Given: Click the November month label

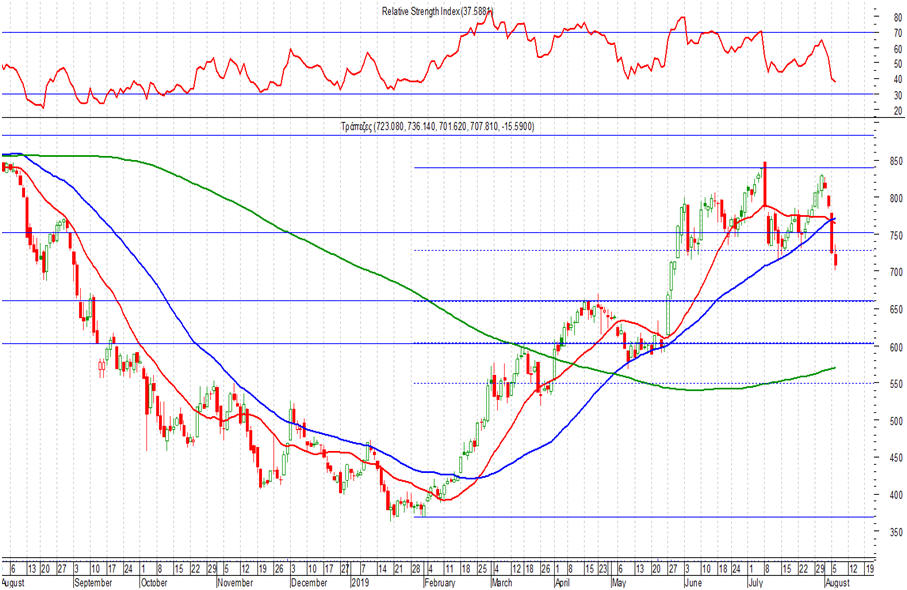Looking at the screenshot, I should point(237,582).
